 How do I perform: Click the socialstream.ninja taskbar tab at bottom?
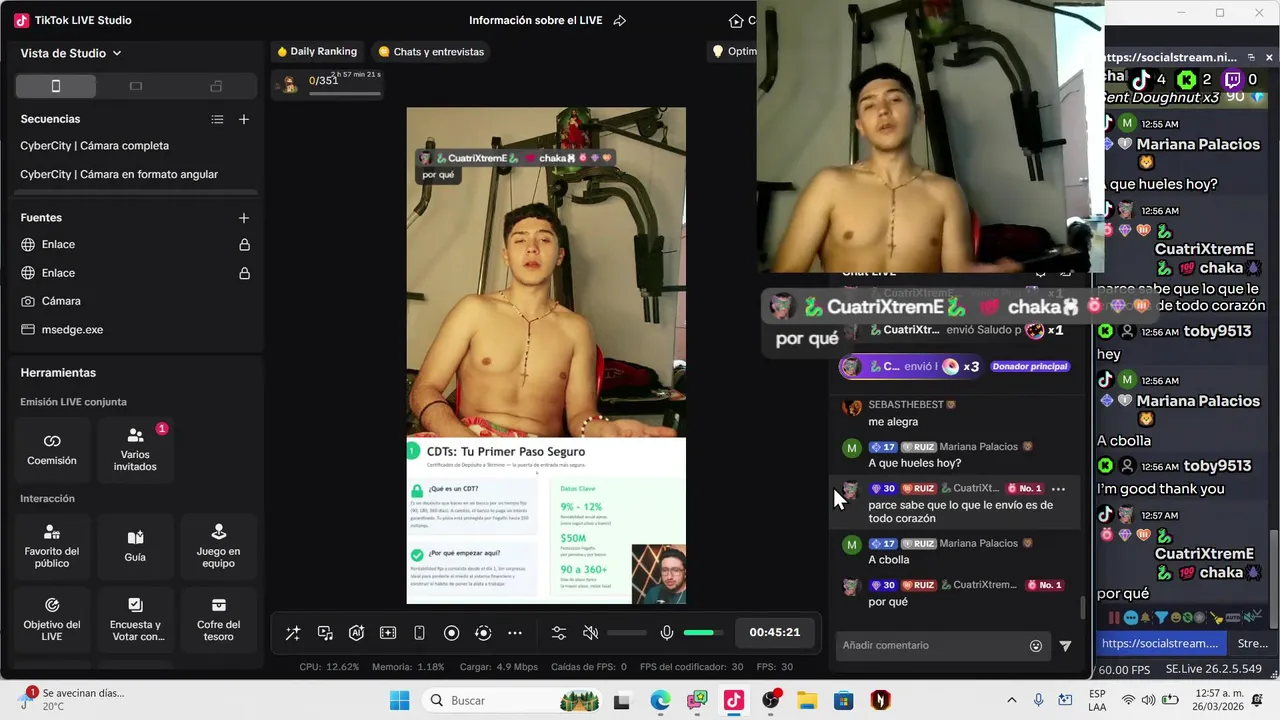tap(1160, 643)
